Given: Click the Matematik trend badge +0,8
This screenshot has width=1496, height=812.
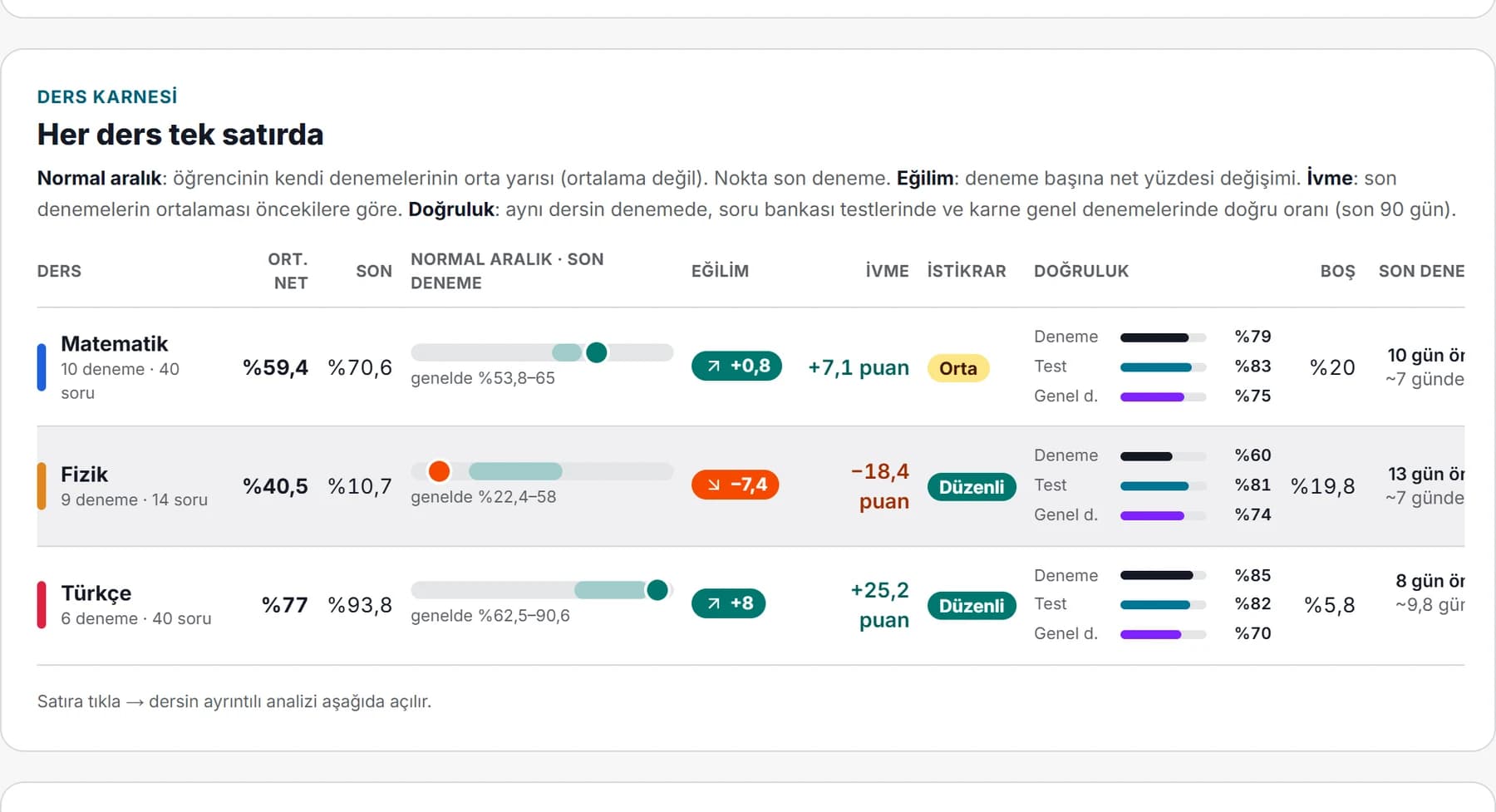Looking at the screenshot, I should (736, 367).
